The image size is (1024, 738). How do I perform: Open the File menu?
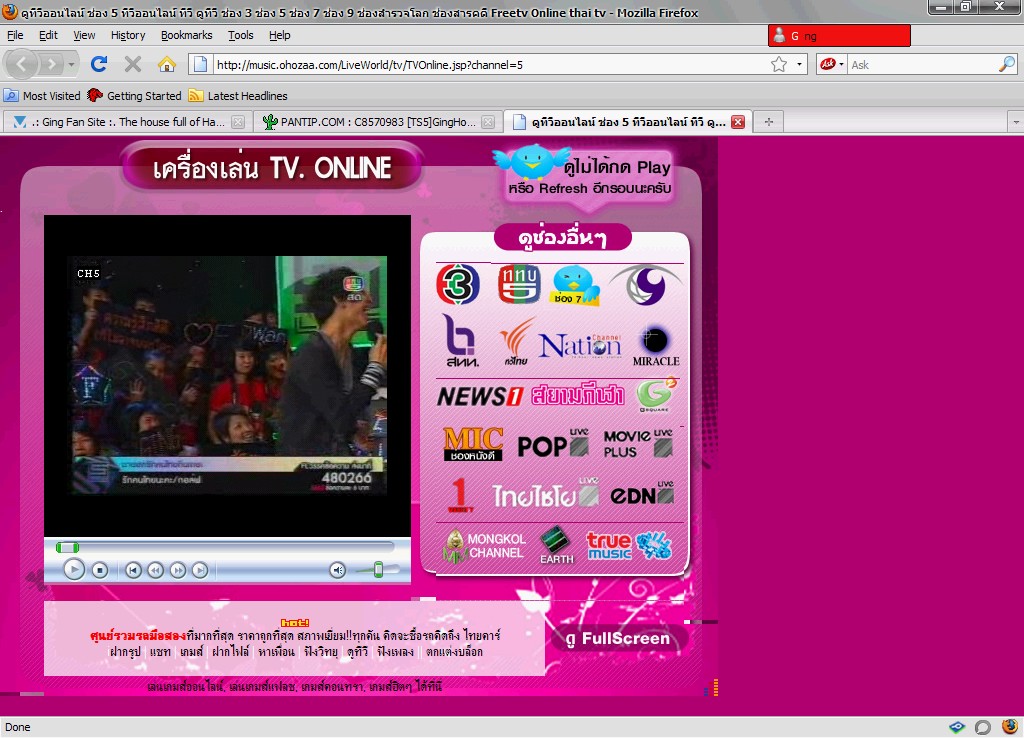(x=15, y=35)
